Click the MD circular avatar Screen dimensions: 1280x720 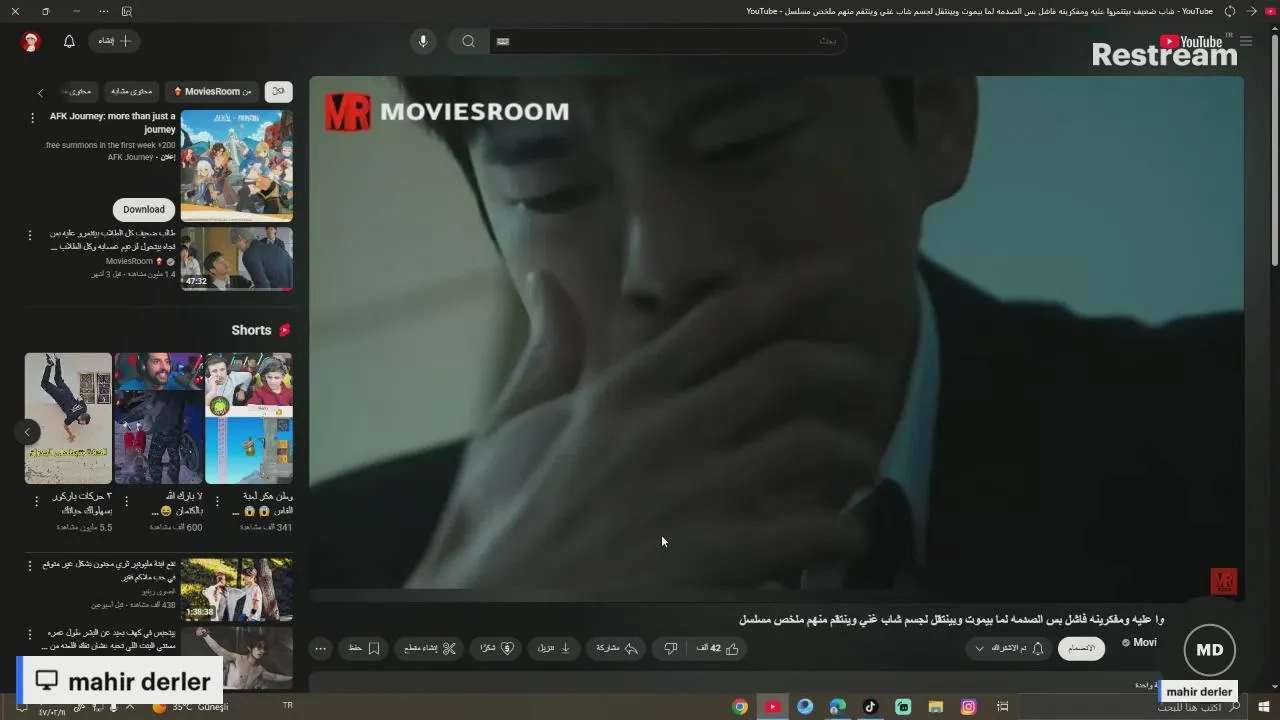tap(1210, 650)
